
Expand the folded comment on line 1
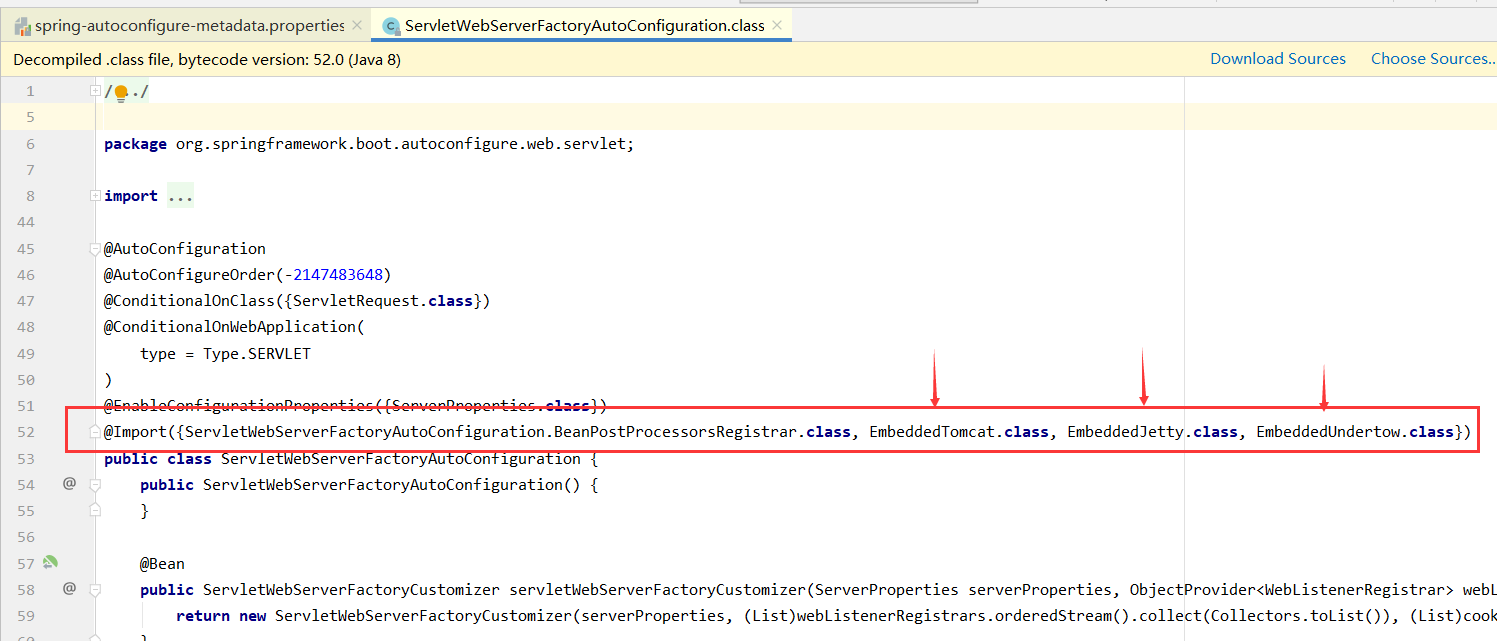coord(95,91)
